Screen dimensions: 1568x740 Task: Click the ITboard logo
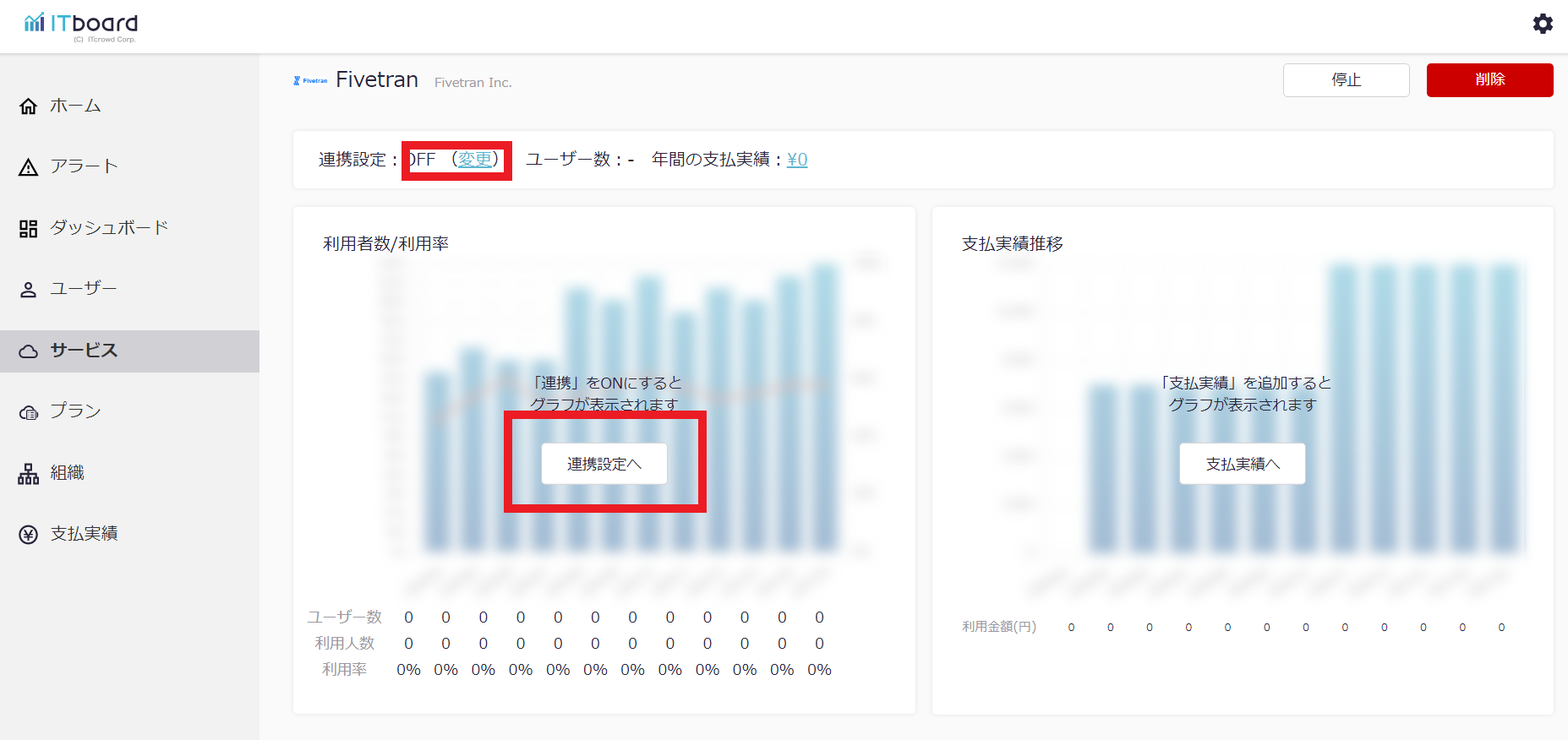pos(81,24)
